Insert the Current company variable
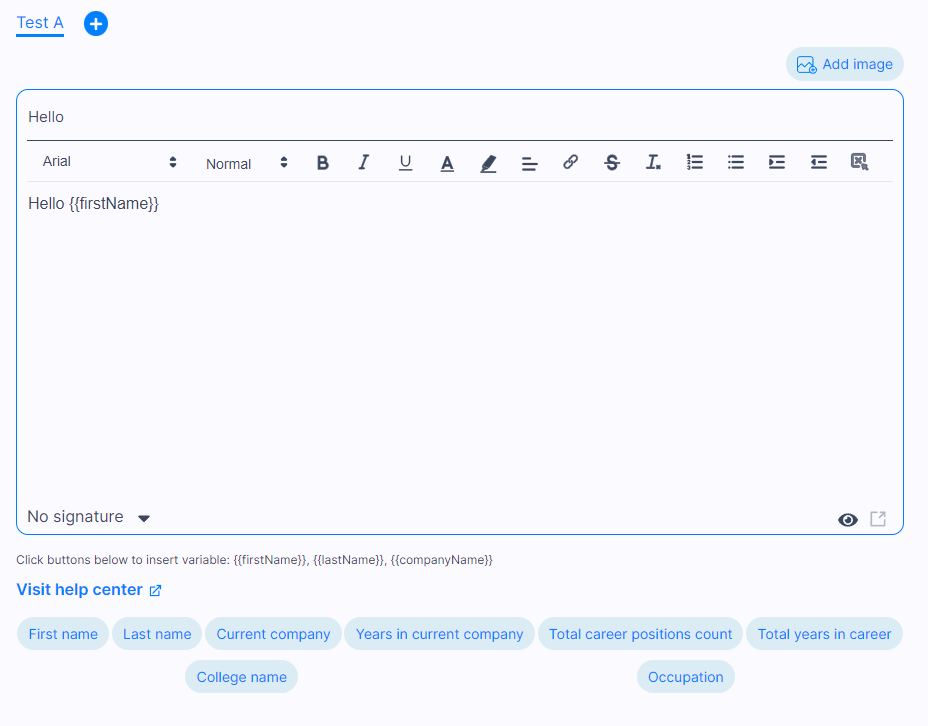 tap(273, 634)
